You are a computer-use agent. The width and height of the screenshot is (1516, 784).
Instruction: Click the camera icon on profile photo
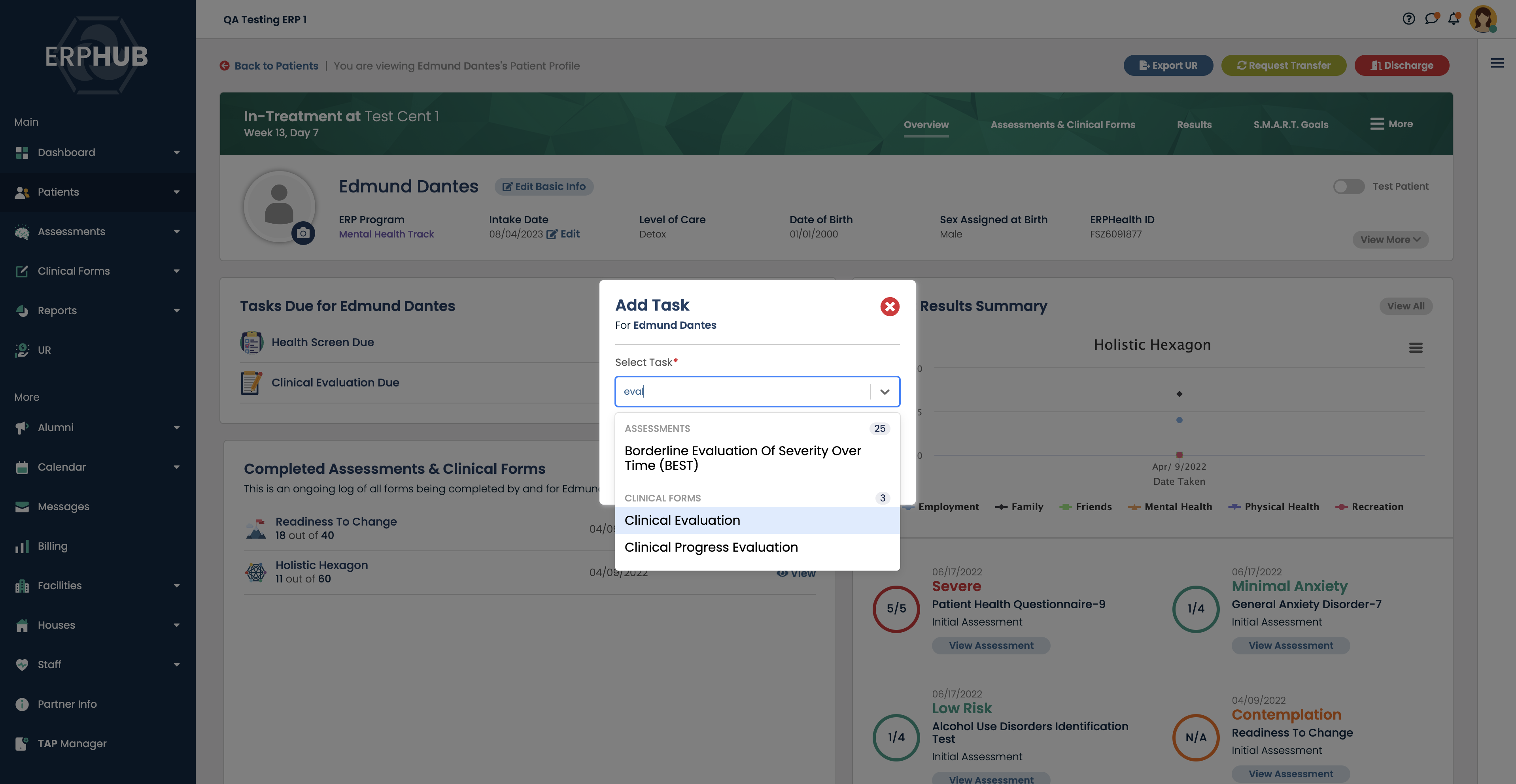[303, 233]
